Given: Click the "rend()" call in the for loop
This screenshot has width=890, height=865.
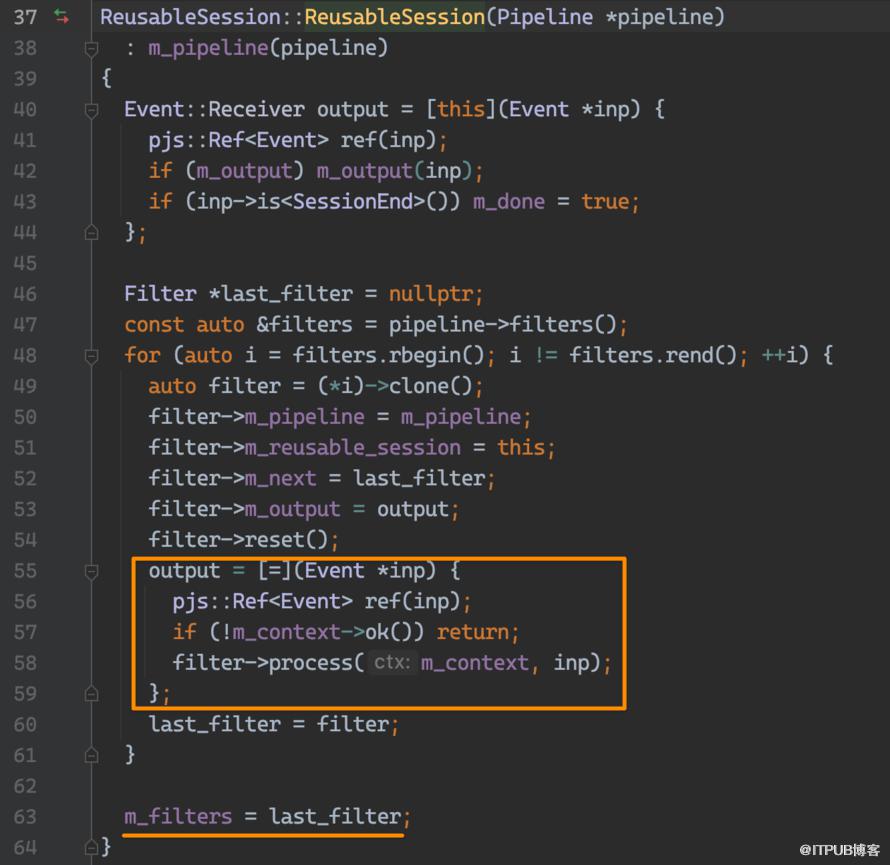Looking at the screenshot, I should tap(700, 355).
